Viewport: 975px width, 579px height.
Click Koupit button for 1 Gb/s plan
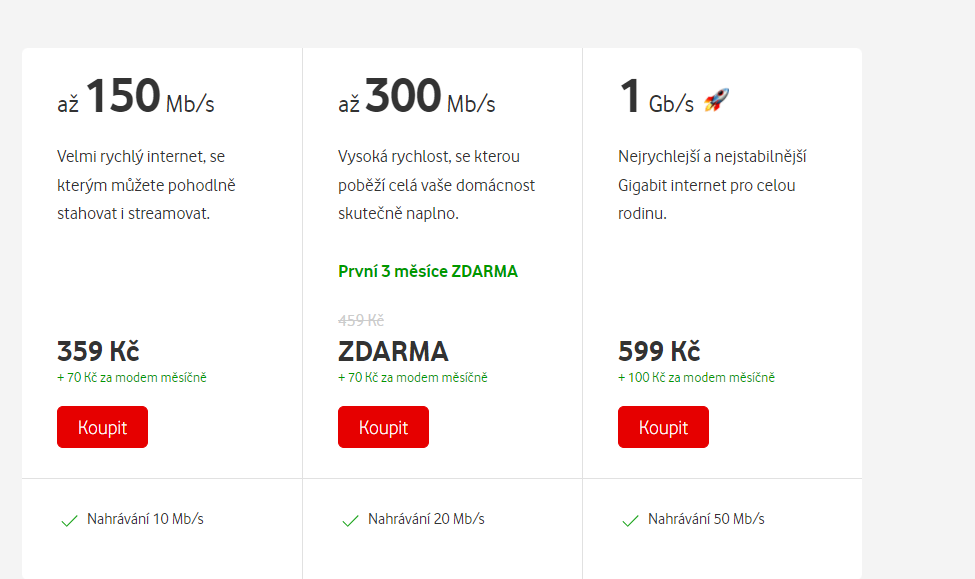(x=663, y=427)
